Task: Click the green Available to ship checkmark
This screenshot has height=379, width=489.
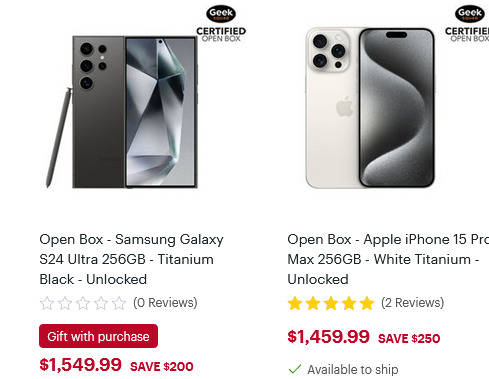Action: point(295,369)
